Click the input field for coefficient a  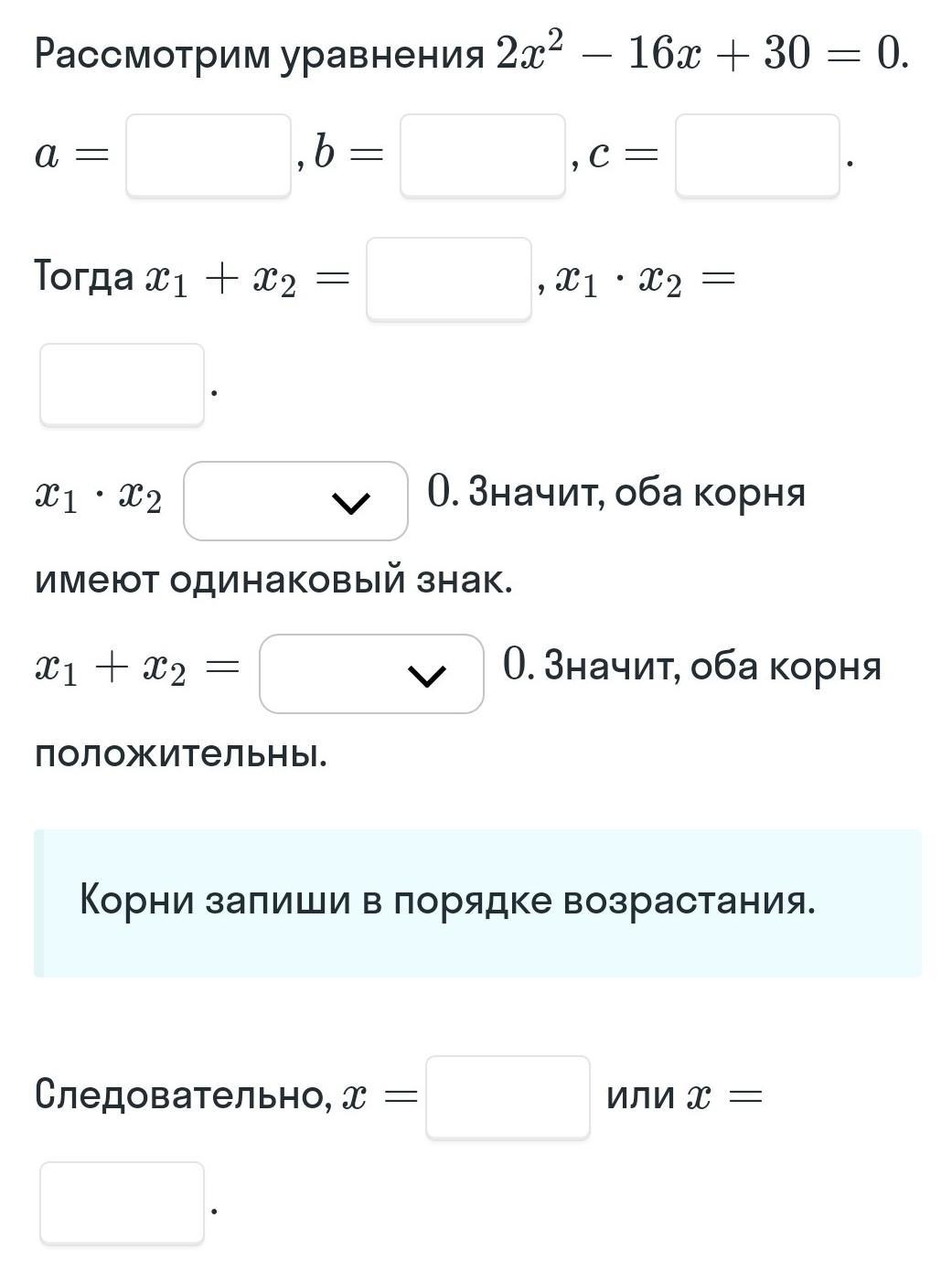click(x=208, y=155)
